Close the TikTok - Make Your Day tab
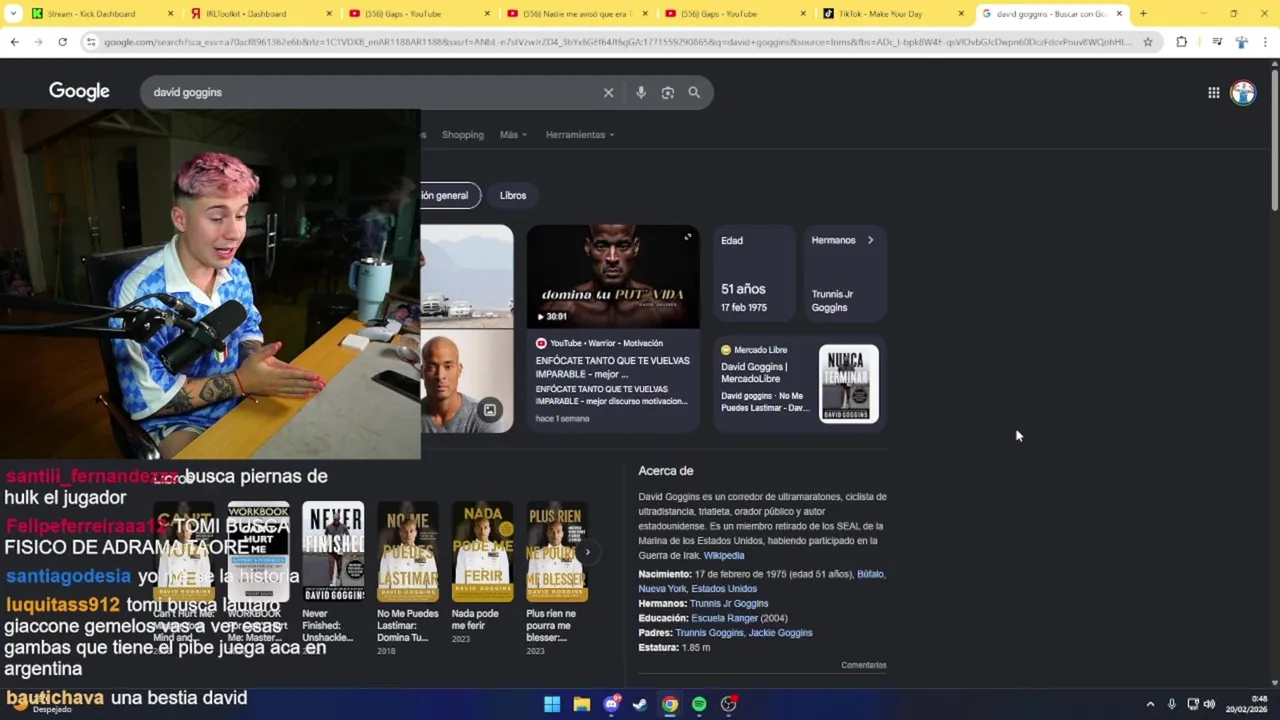The image size is (1280, 720). tap(961, 14)
